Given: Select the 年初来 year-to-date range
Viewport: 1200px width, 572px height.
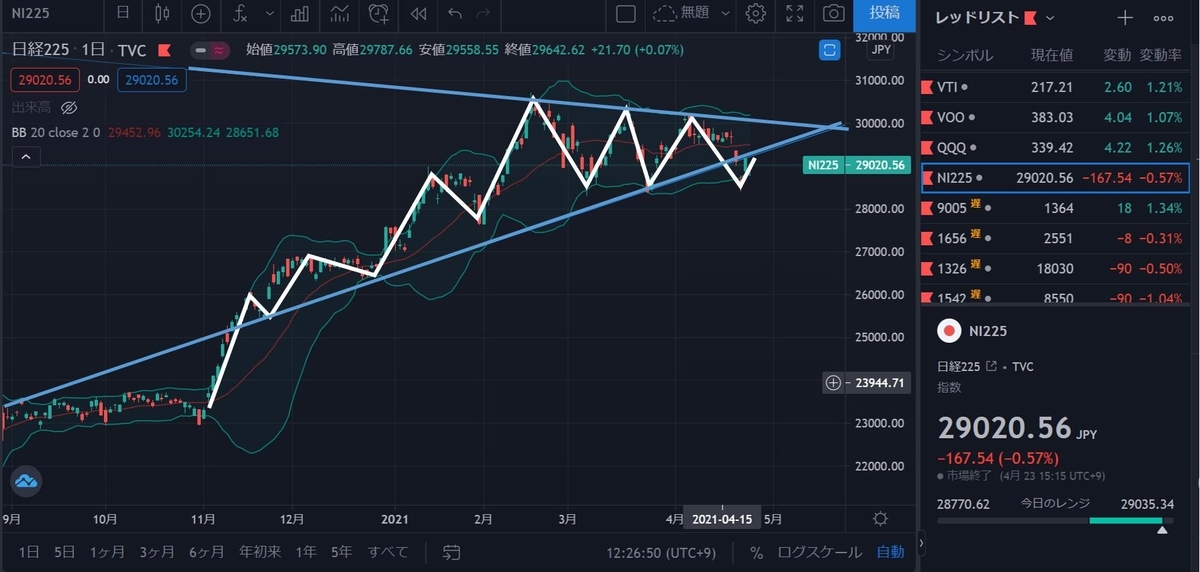Looking at the screenshot, I should coord(260,552).
